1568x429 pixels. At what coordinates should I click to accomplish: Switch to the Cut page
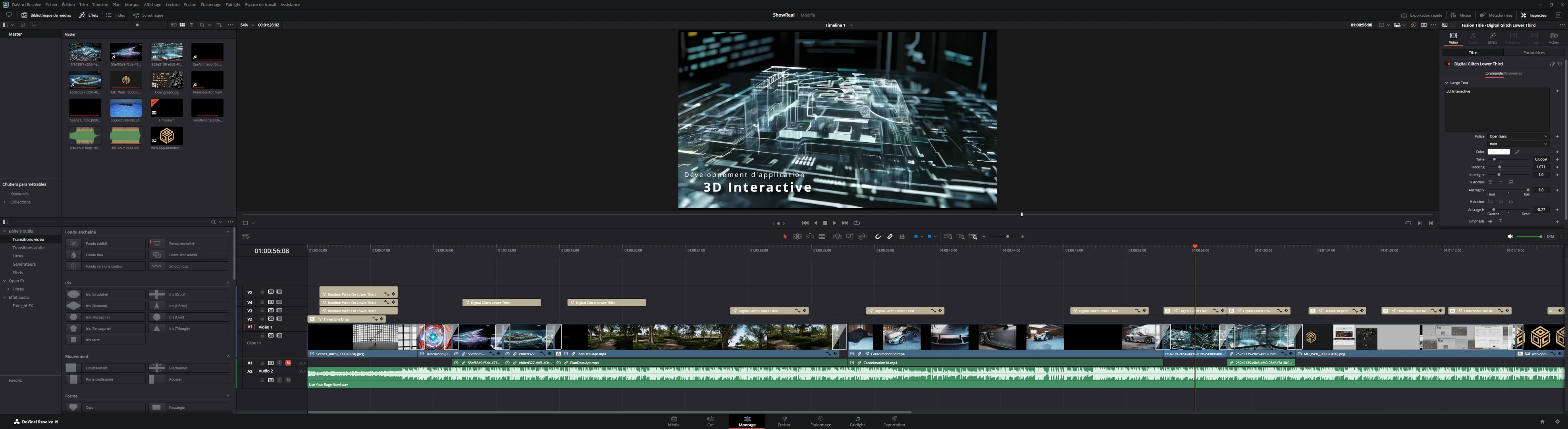click(710, 421)
